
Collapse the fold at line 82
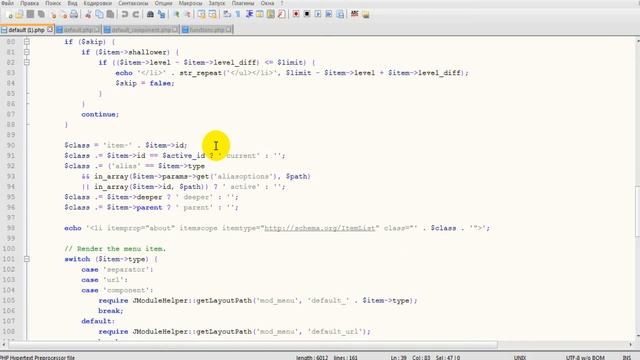(27, 62)
